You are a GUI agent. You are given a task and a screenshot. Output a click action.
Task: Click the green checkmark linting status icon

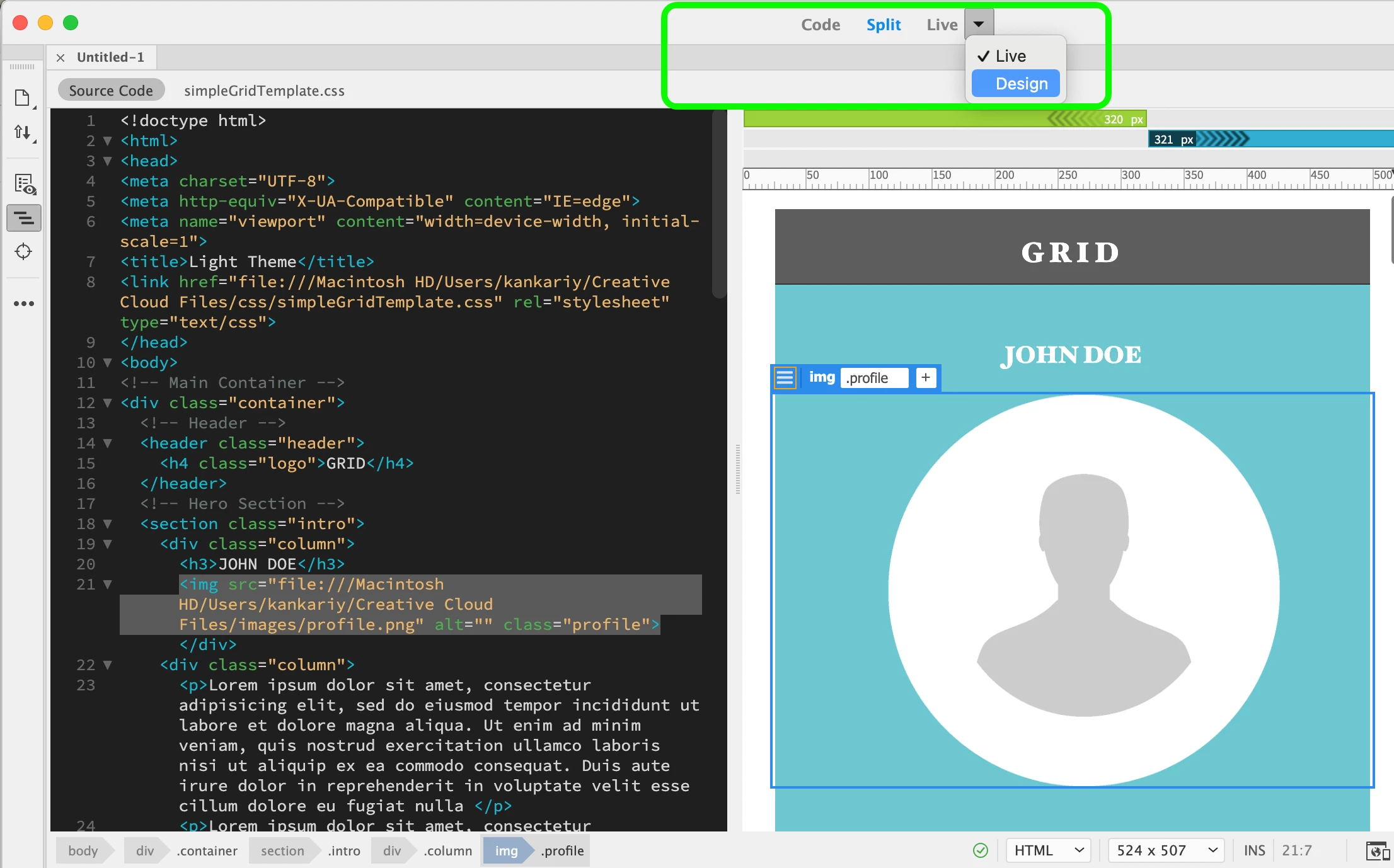pos(980,850)
